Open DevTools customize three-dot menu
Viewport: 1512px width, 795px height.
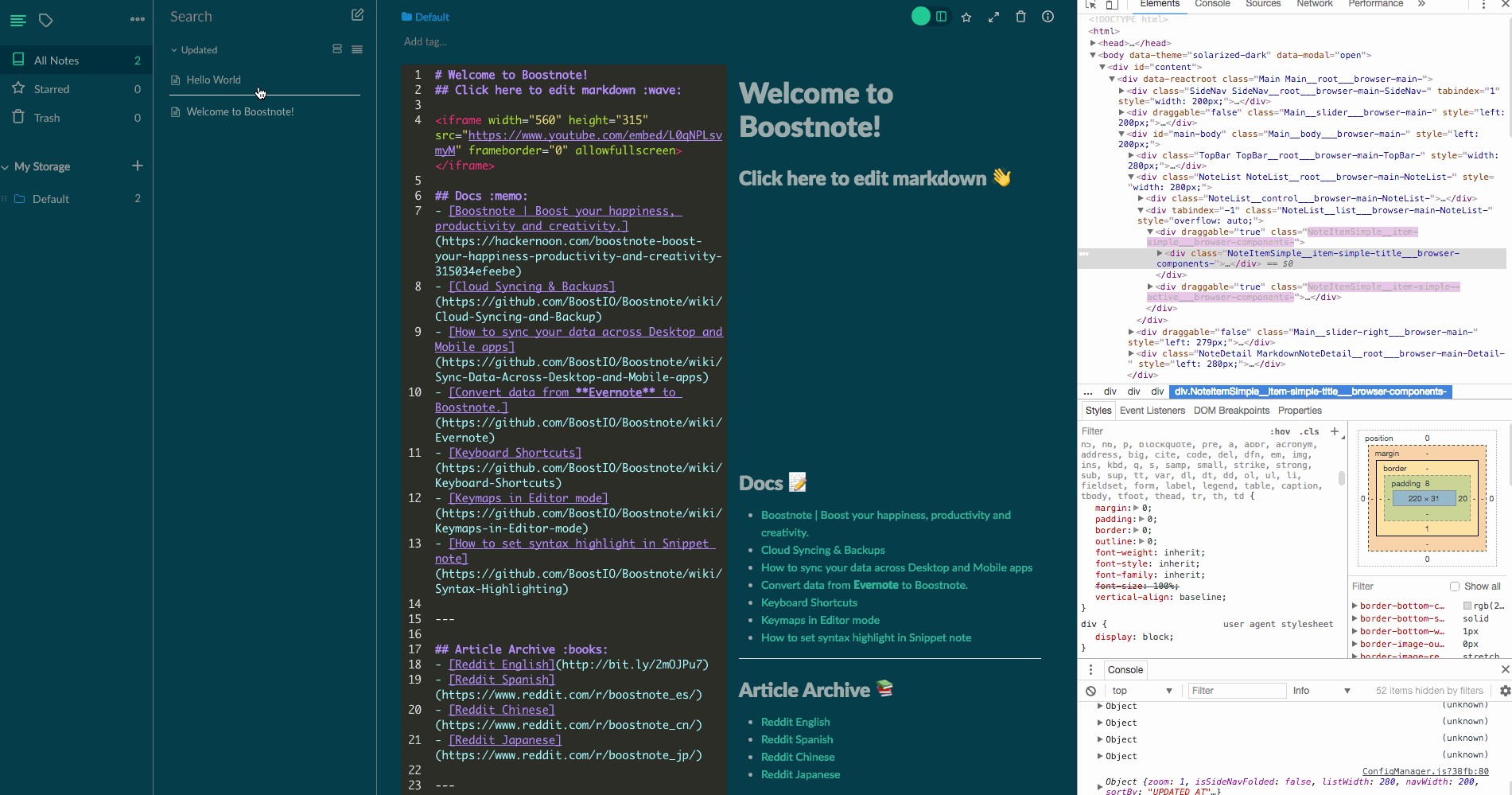pyautogui.click(x=1483, y=5)
